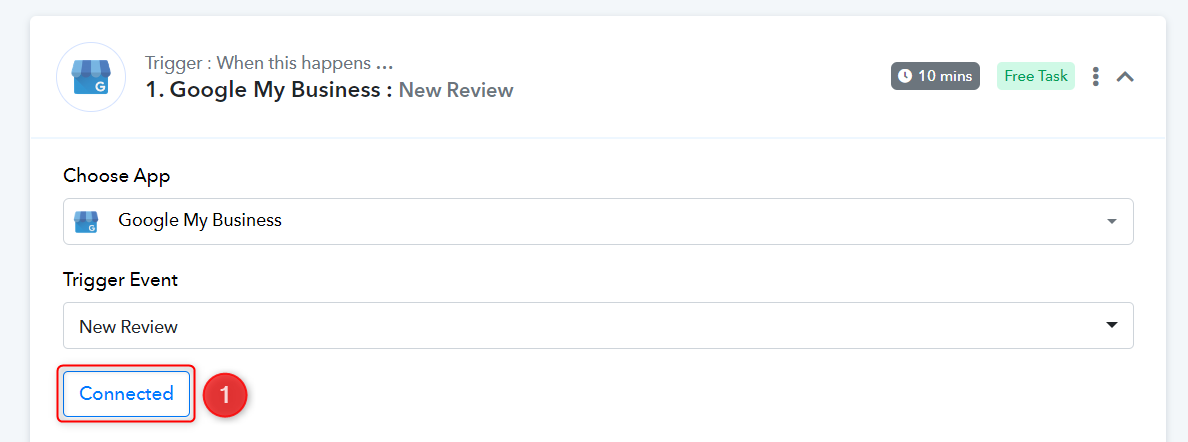1188x442 pixels.
Task: Click the Choose App label
Action: (x=117, y=177)
